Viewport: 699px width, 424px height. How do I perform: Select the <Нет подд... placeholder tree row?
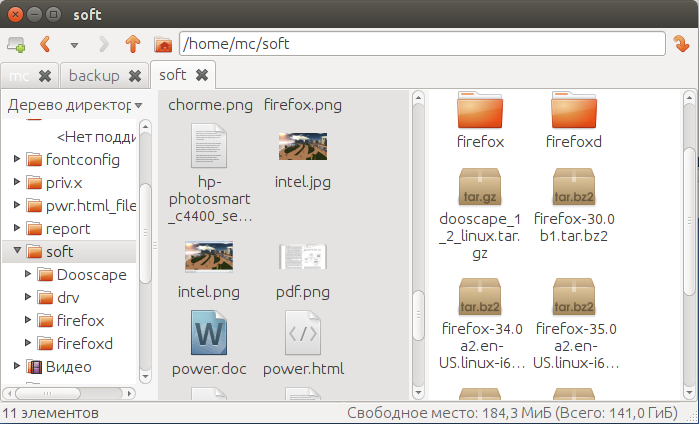[x=96, y=137]
